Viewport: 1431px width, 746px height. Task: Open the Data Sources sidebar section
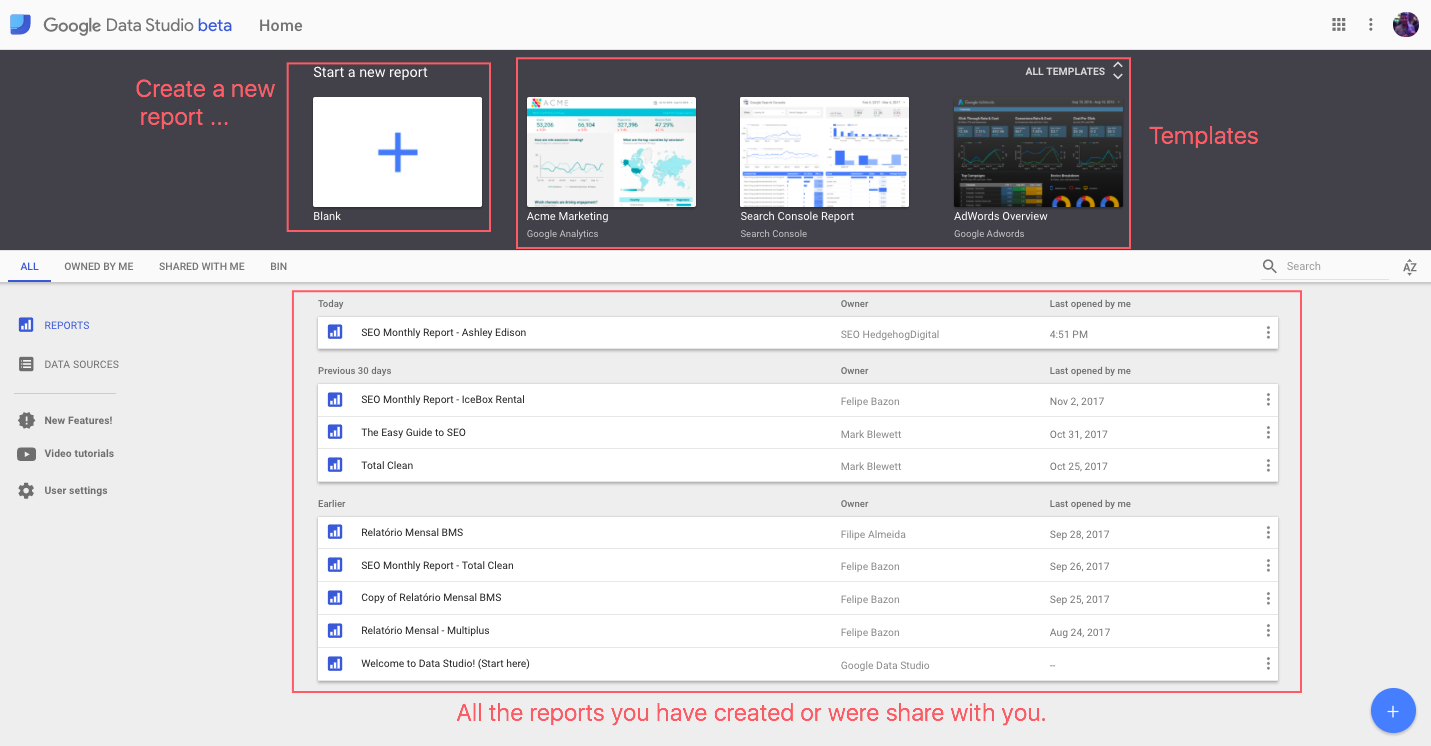[x=79, y=364]
